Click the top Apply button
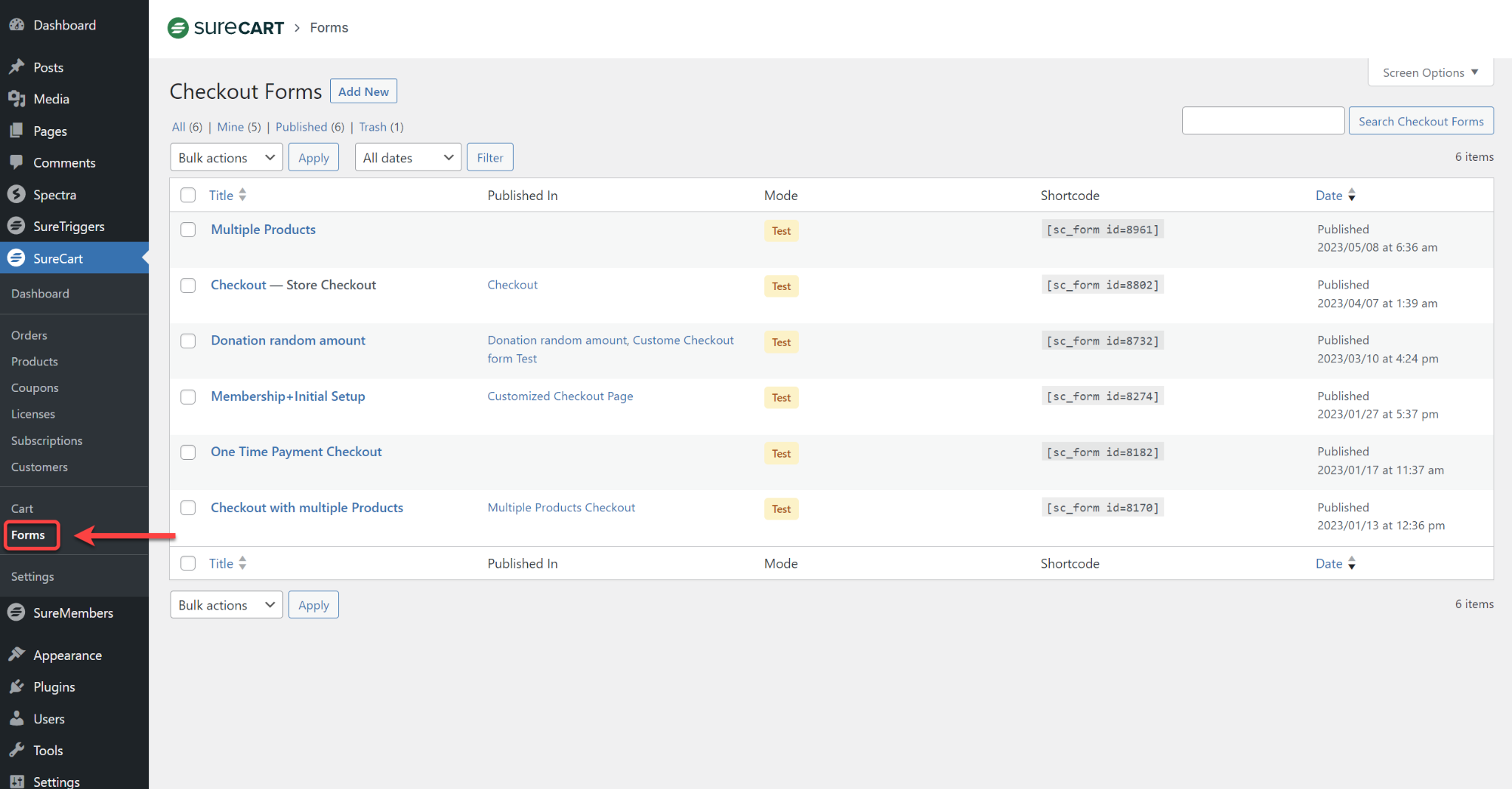Image resolution: width=1512 pixels, height=789 pixels. pyautogui.click(x=313, y=157)
